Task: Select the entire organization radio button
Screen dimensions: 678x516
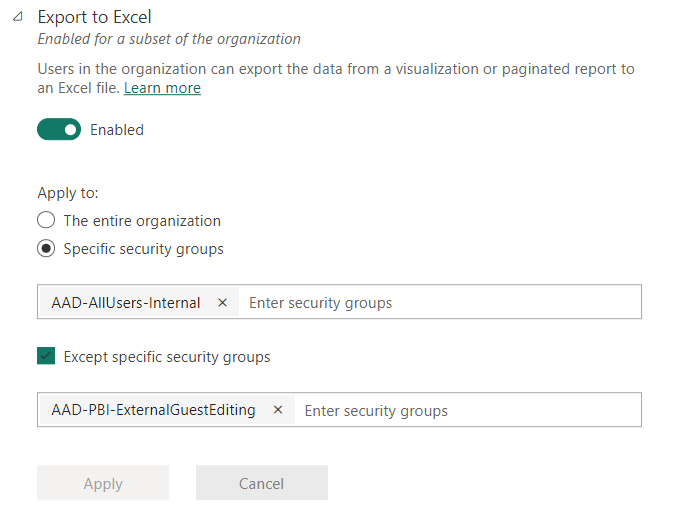Action: pos(46,220)
